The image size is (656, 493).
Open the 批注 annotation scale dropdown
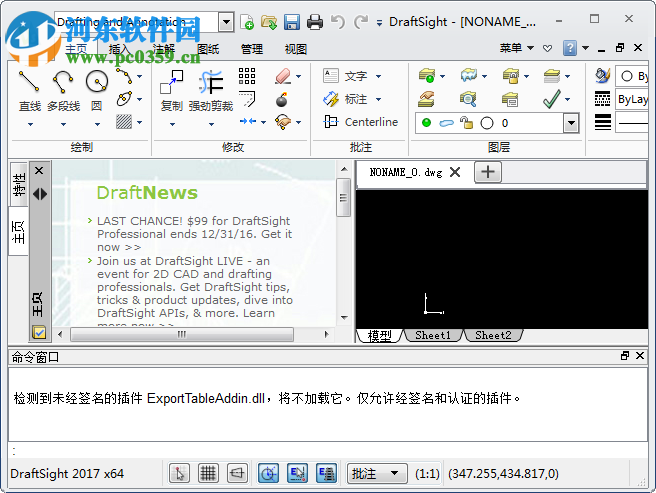click(377, 473)
